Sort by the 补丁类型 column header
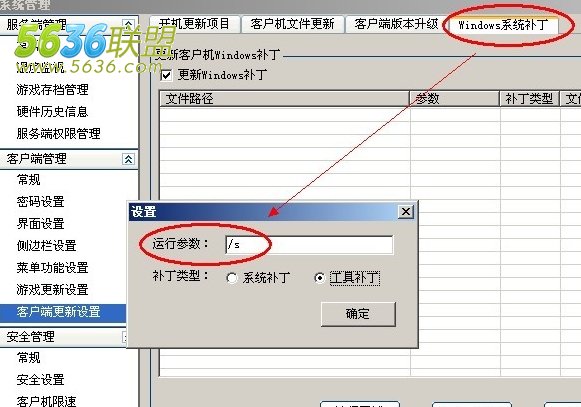The height and width of the screenshot is (407, 581). coord(529,99)
